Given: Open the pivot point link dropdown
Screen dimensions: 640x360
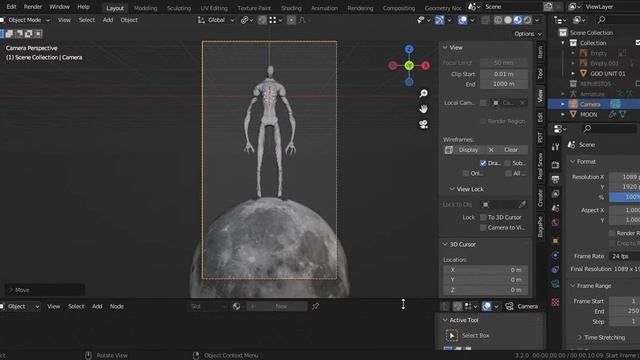Looking at the screenshot, I should (x=247, y=20).
